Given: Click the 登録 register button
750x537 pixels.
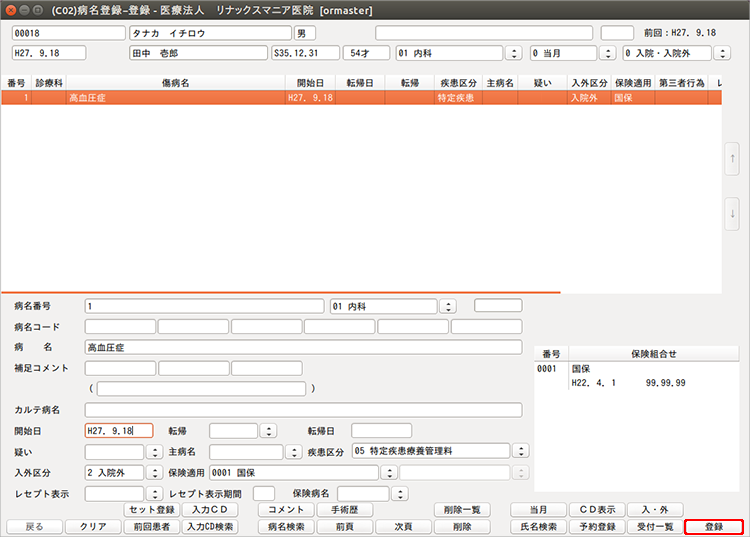Looking at the screenshot, I should click(x=714, y=526).
